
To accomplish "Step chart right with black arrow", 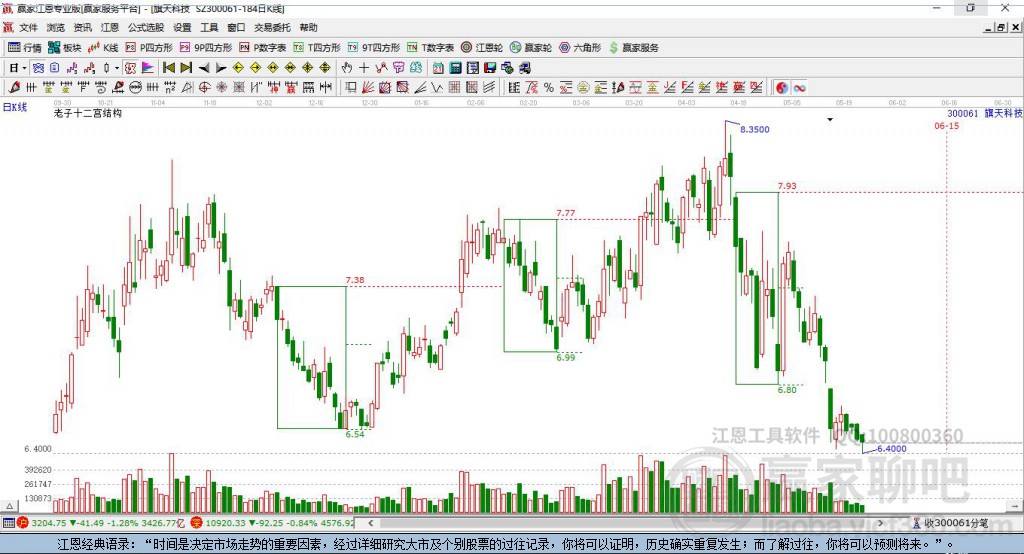I will tap(221, 68).
